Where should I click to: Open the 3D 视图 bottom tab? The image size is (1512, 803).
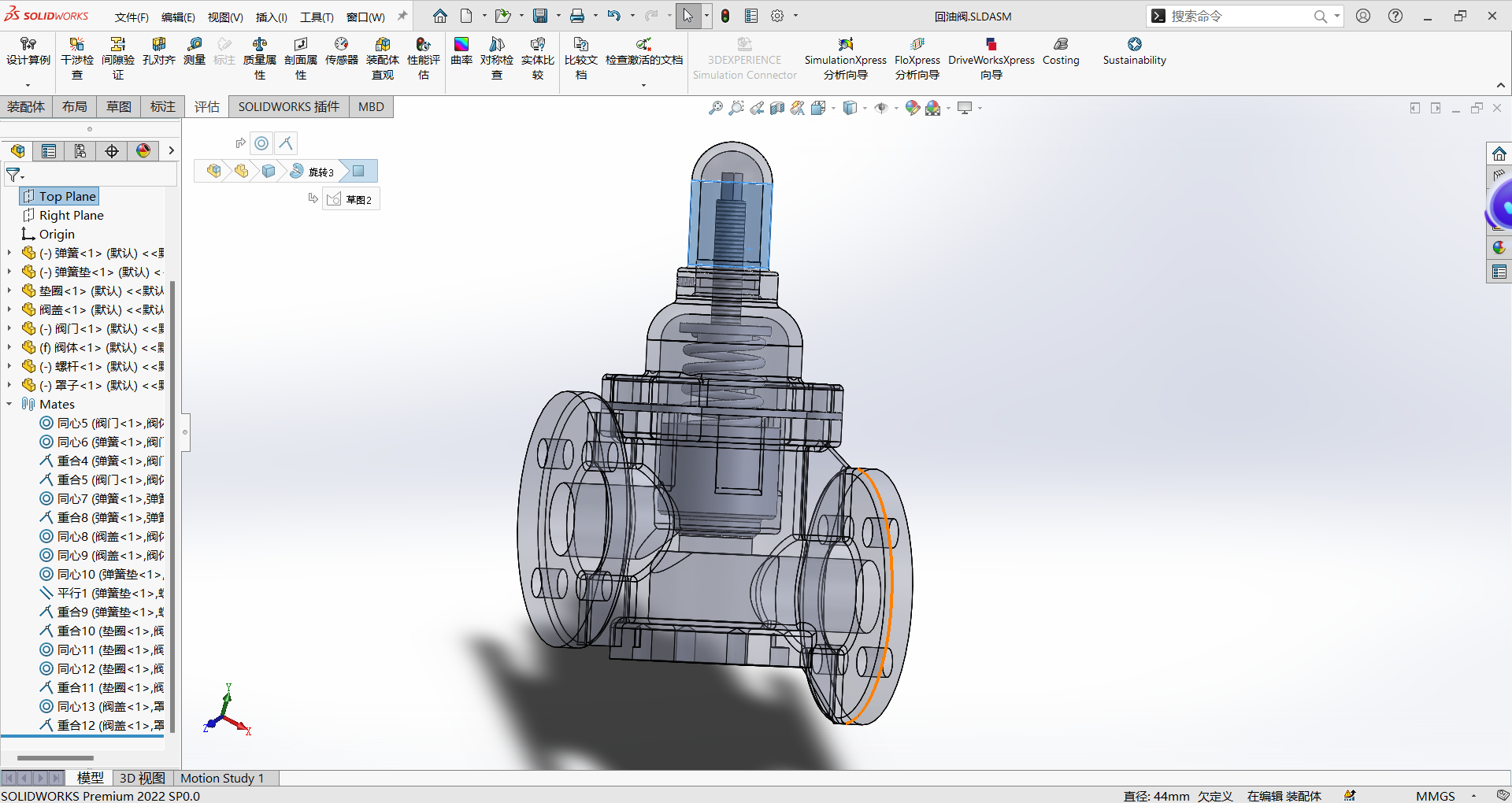coord(143,778)
